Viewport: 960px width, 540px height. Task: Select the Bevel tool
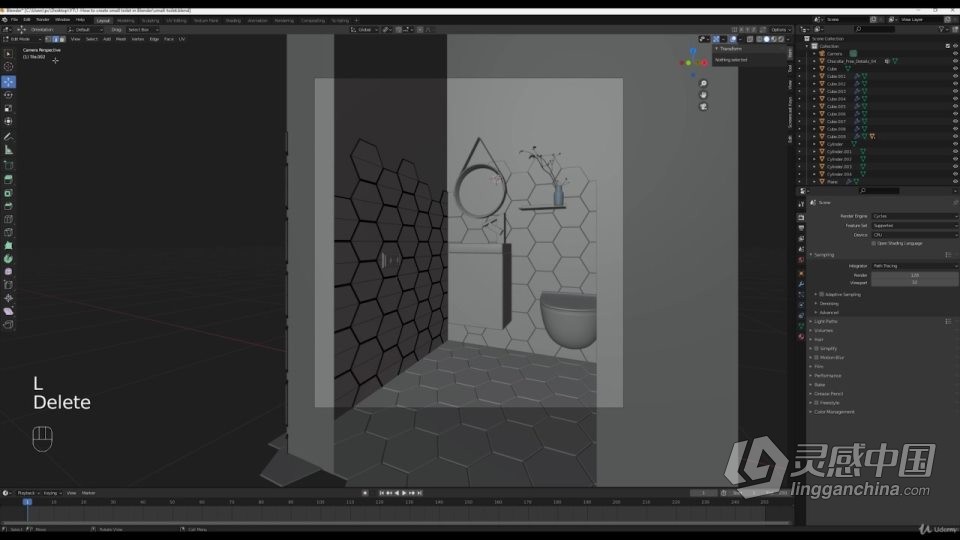(8, 206)
